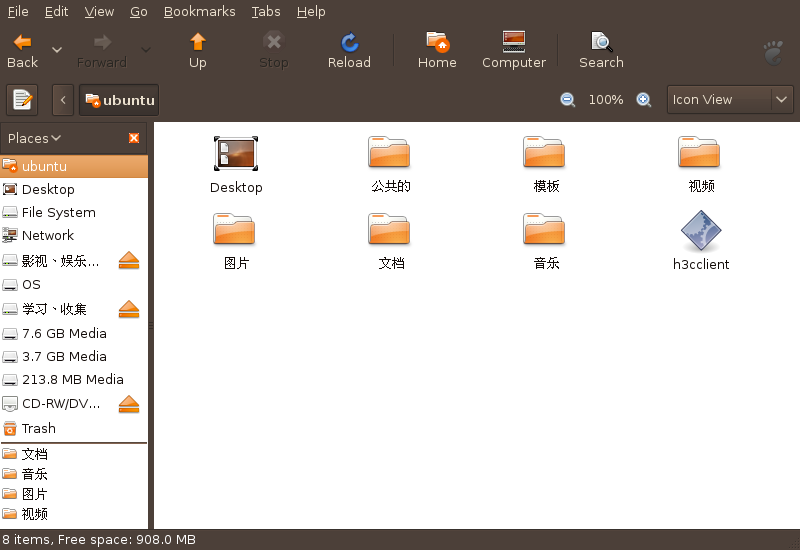Open the Tabs menu
The height and width of the screenshot is (550, 800).
tap(266, 11)
